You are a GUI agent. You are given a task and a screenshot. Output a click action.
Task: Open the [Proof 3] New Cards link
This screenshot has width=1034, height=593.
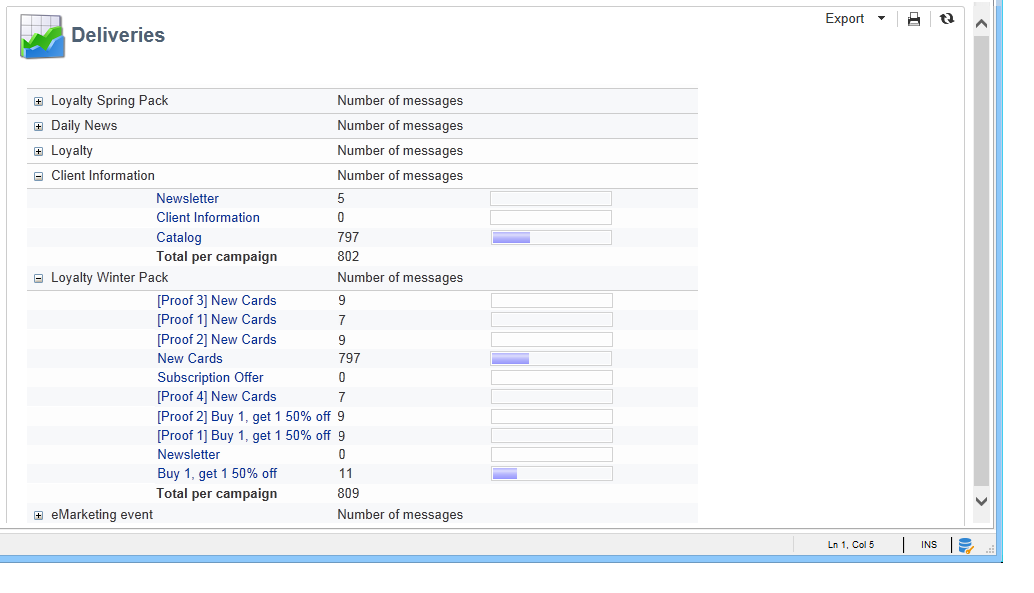pyautogui.click(x=217, y=300)
